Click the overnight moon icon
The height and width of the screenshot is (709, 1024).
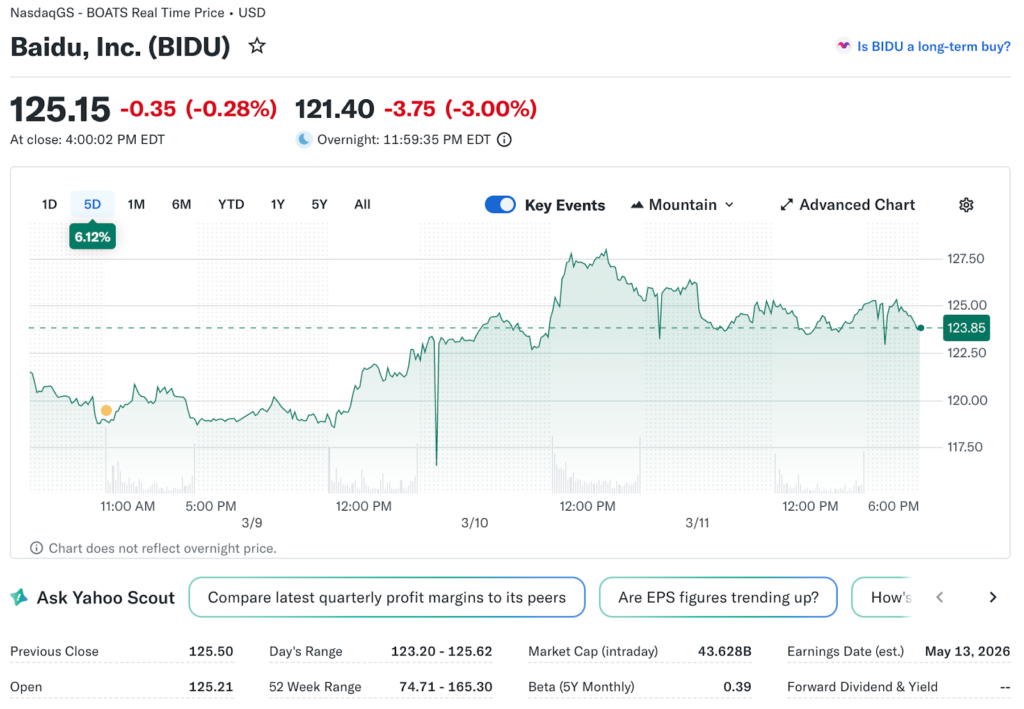click(304, 140)
